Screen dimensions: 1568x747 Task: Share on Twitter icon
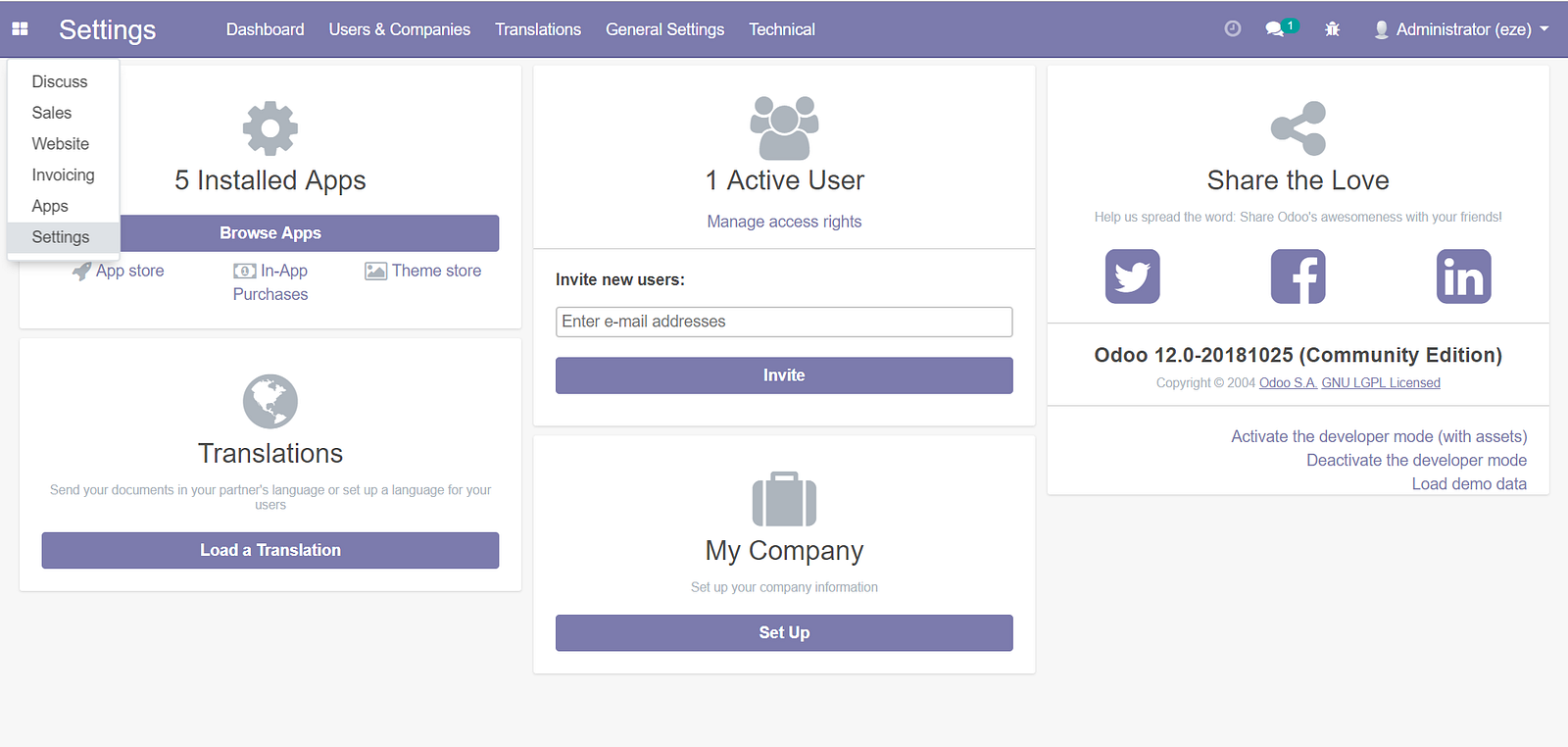[x=1132, y=276]
